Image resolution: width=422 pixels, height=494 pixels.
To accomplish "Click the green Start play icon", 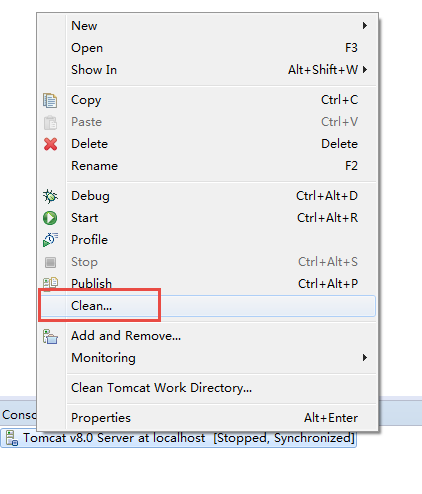I will click(50, 218).
